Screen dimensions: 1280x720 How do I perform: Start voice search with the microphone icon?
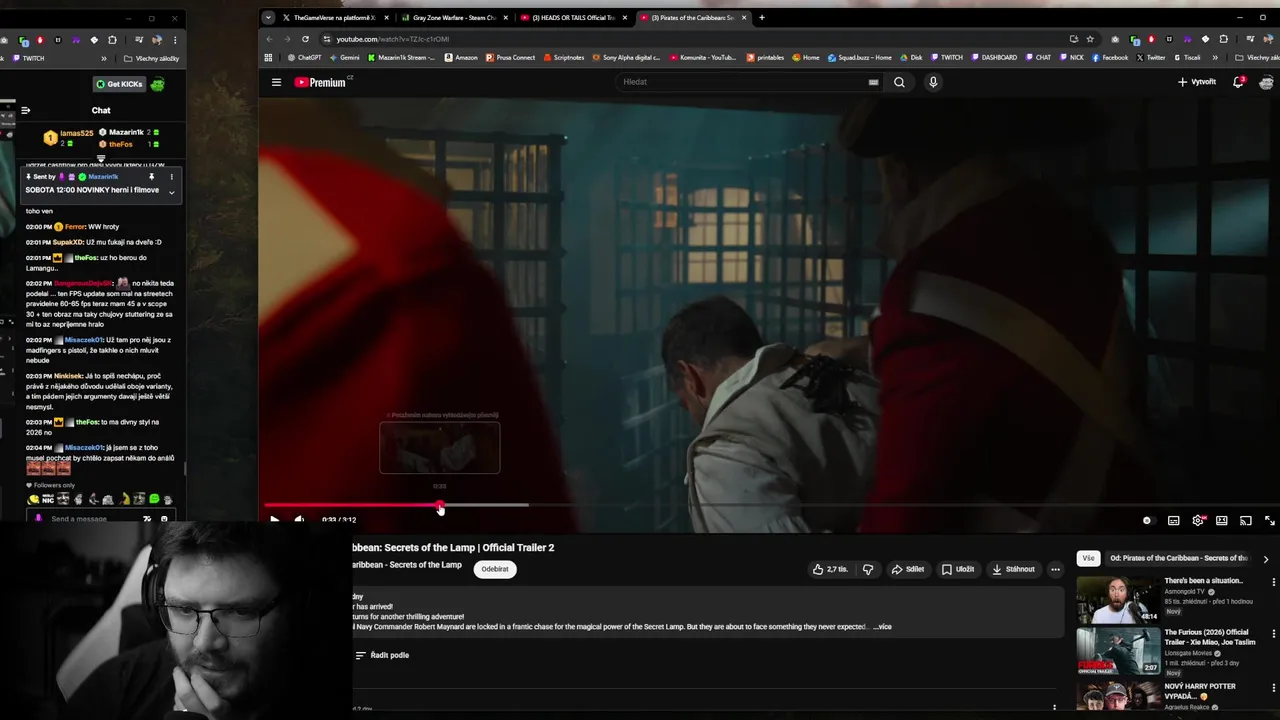tap(933, 82)
